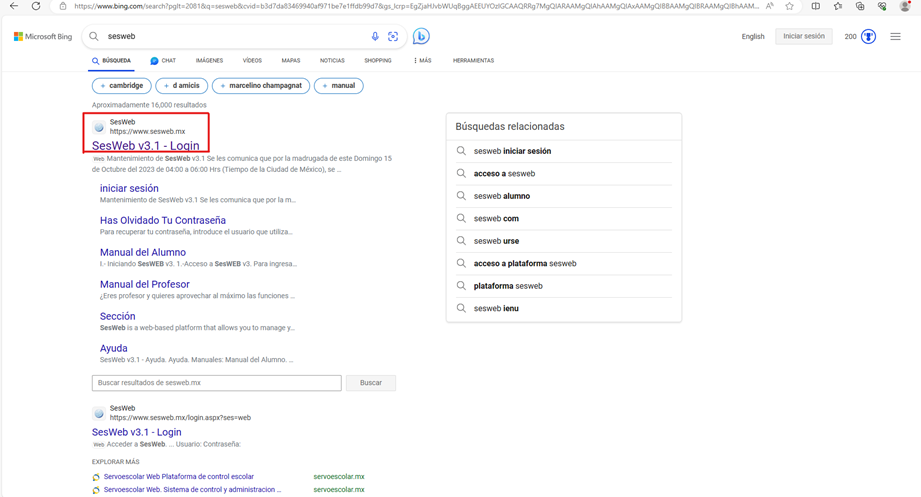The height and width of the screenshot is (497, 921).
Task: Open 'Servoescolar Web. Sistema de control' link
Action: (192, 489)
